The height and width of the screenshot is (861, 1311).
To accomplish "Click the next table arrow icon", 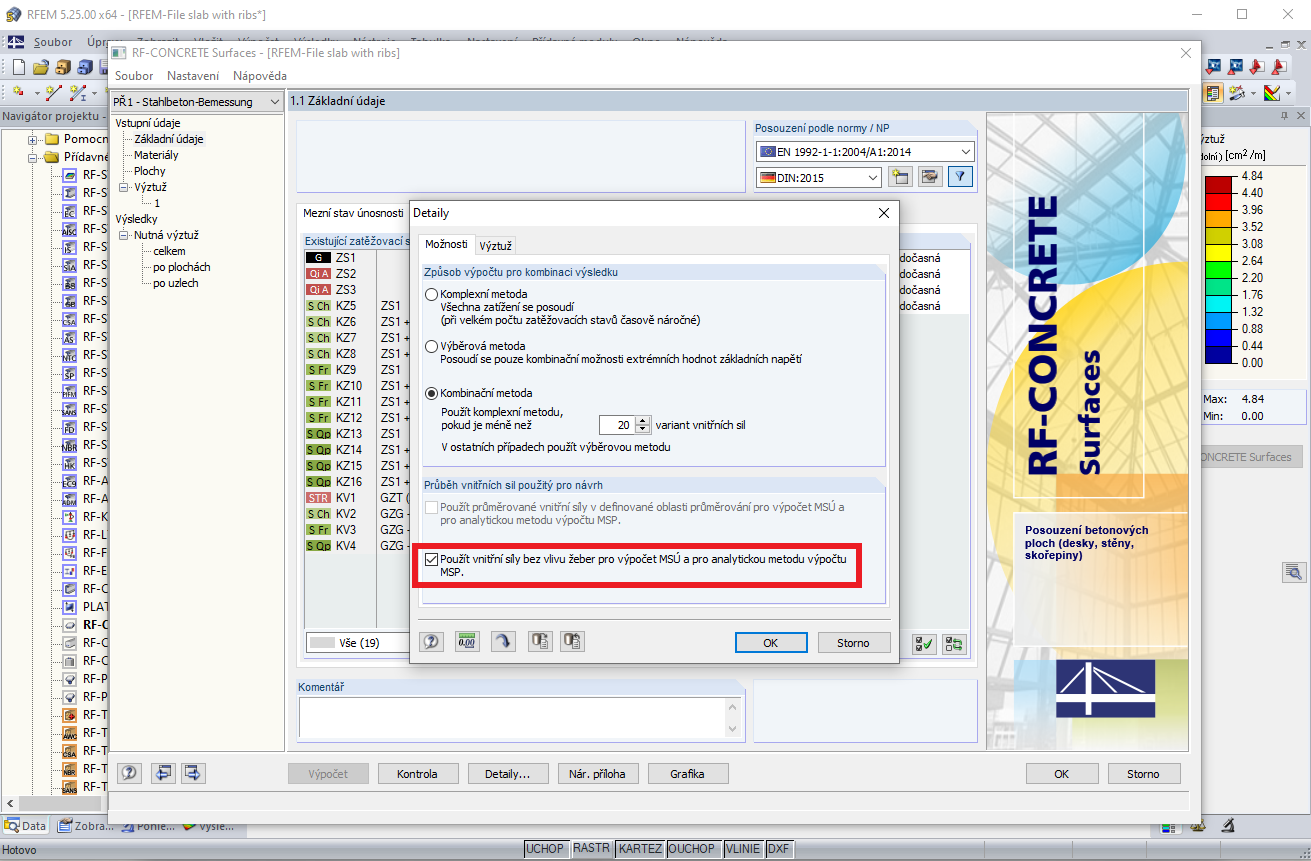I will point(193,773).
